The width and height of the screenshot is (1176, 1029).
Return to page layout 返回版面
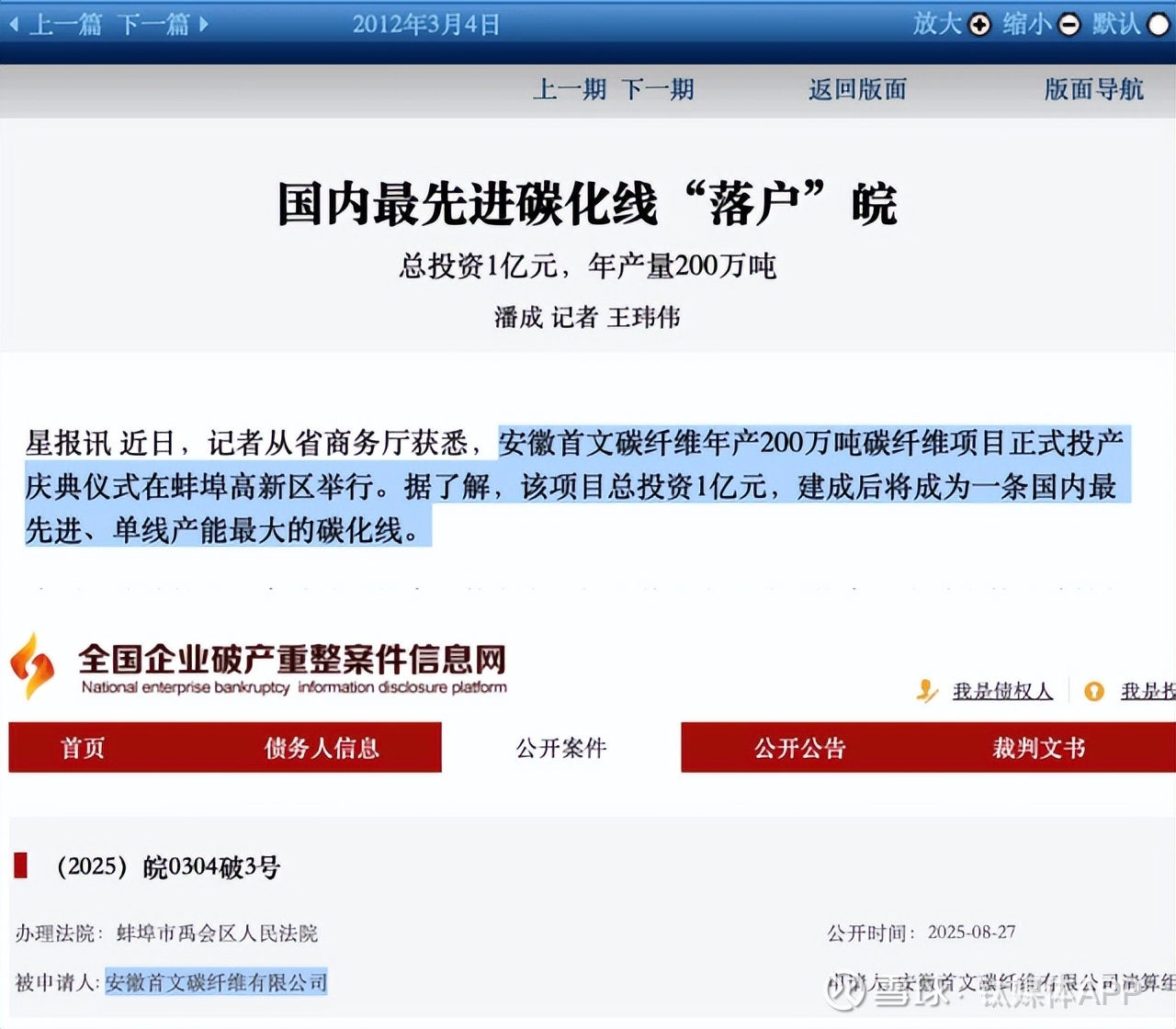pos(857,89)
